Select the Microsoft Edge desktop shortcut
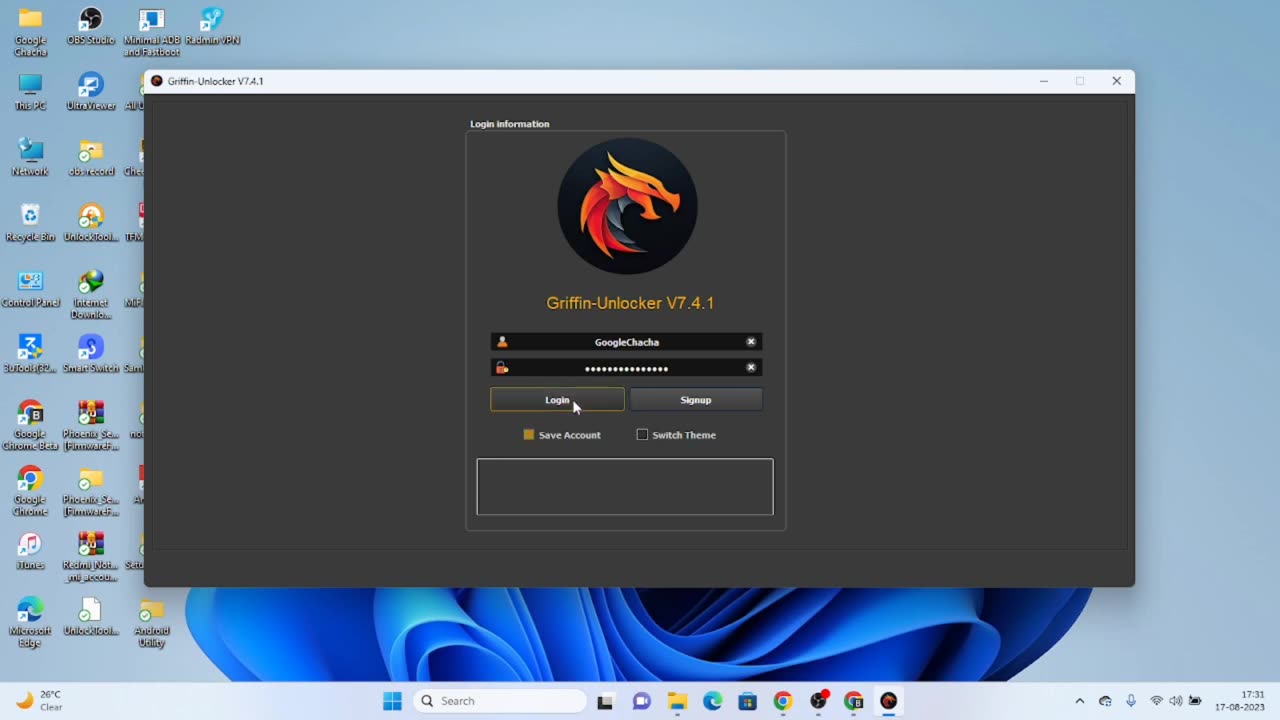The height and width of the screenshot is (720, 1280). pos(30,622)
